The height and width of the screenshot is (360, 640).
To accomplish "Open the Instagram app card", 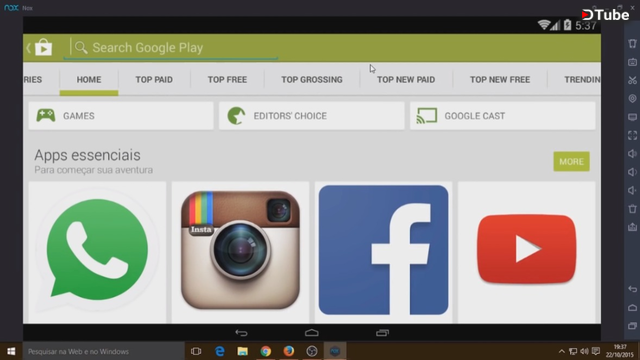I will pyautogui.click(x=240, y=252).
